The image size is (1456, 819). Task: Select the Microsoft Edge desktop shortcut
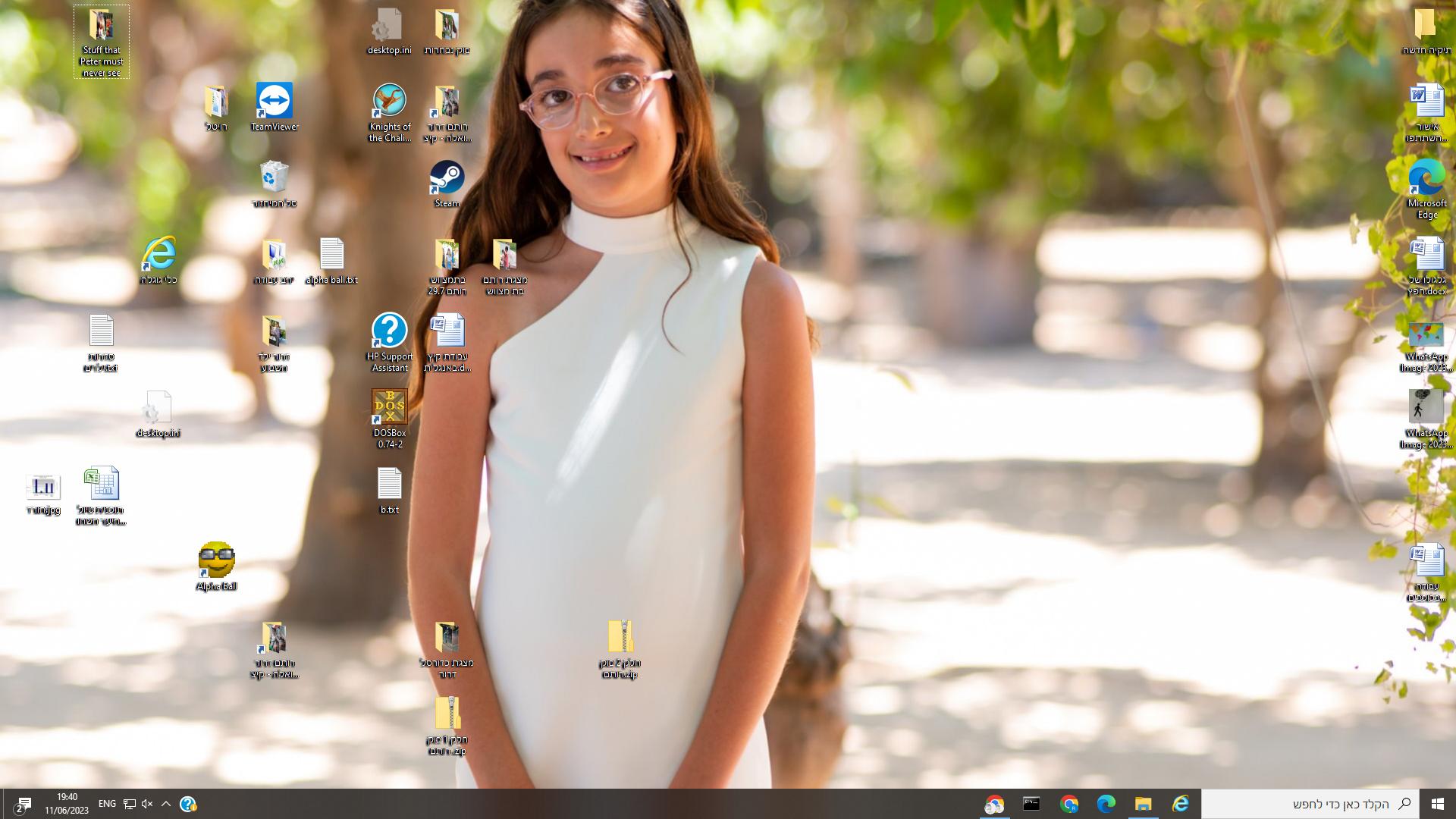pos(1427,190)
